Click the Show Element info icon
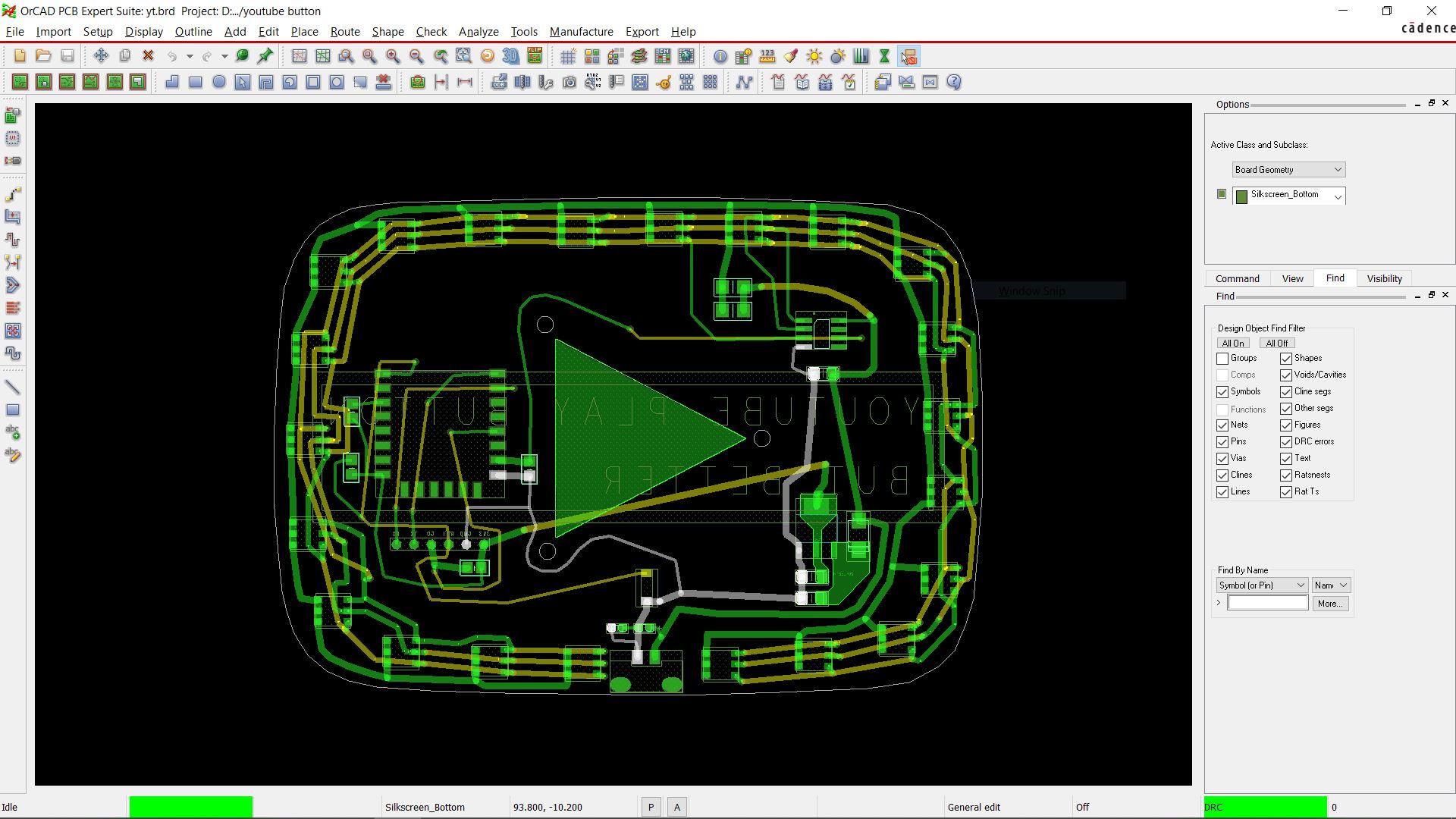Image resolution: width=1456 pixels, height=819 pixels. 720,56
